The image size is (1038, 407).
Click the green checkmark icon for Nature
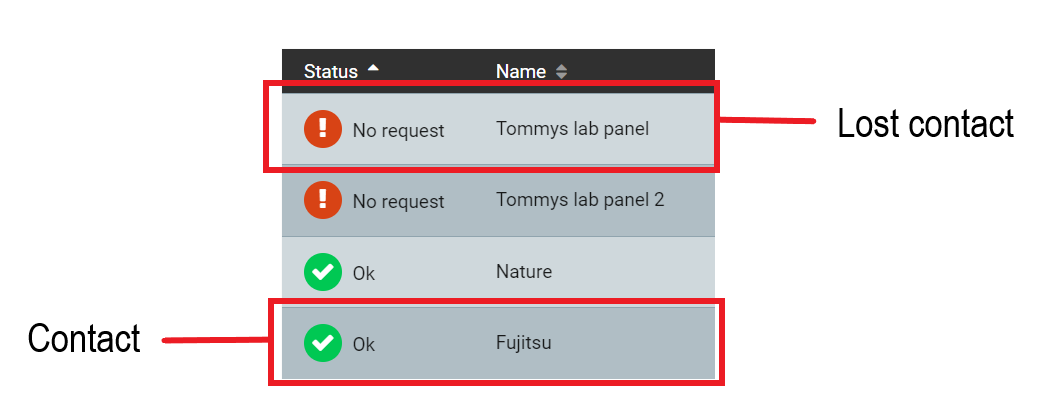coord(323,272)
